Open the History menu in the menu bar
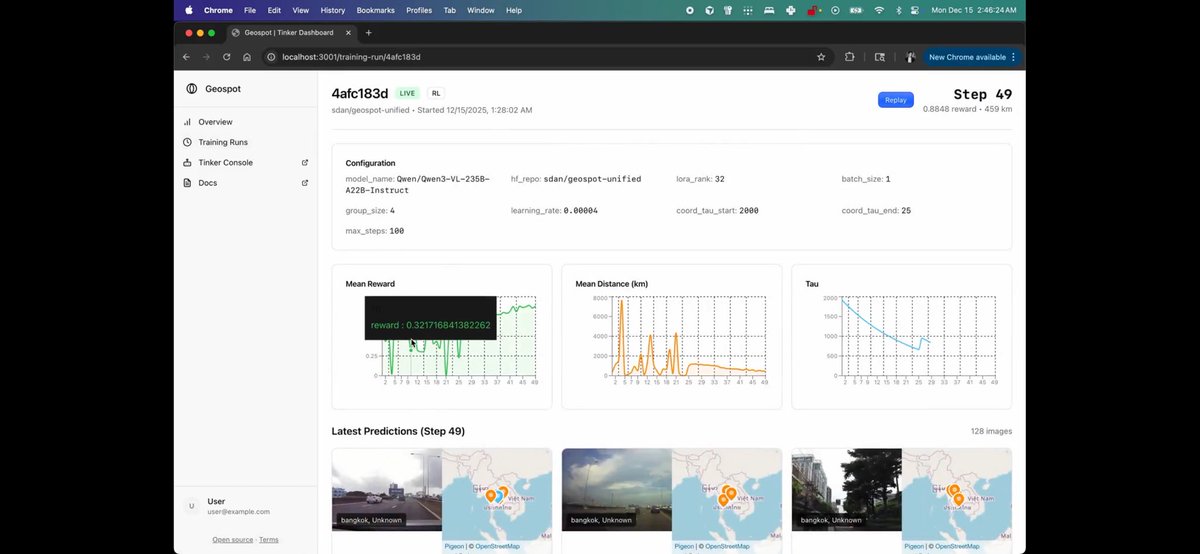 pos(332,10)
